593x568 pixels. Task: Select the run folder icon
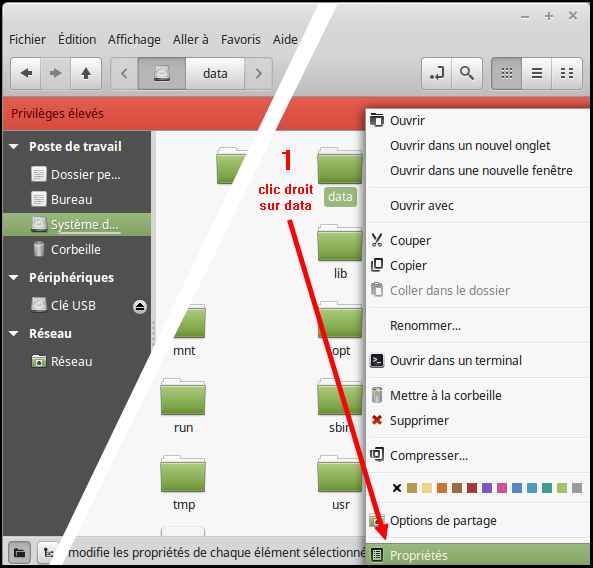[183, 397]
